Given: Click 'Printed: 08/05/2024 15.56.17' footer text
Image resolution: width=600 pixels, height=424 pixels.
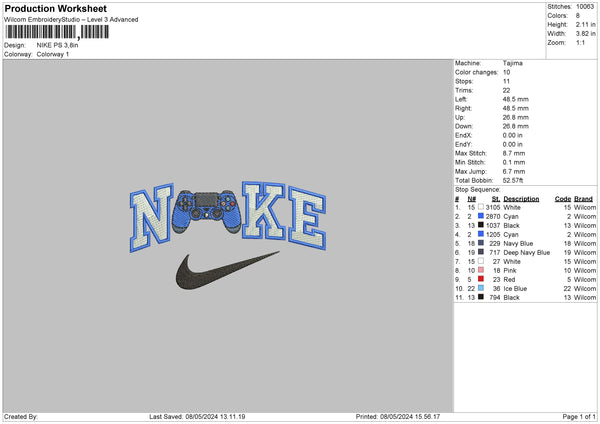Looking at the screenshot, I should click(398, 417).
